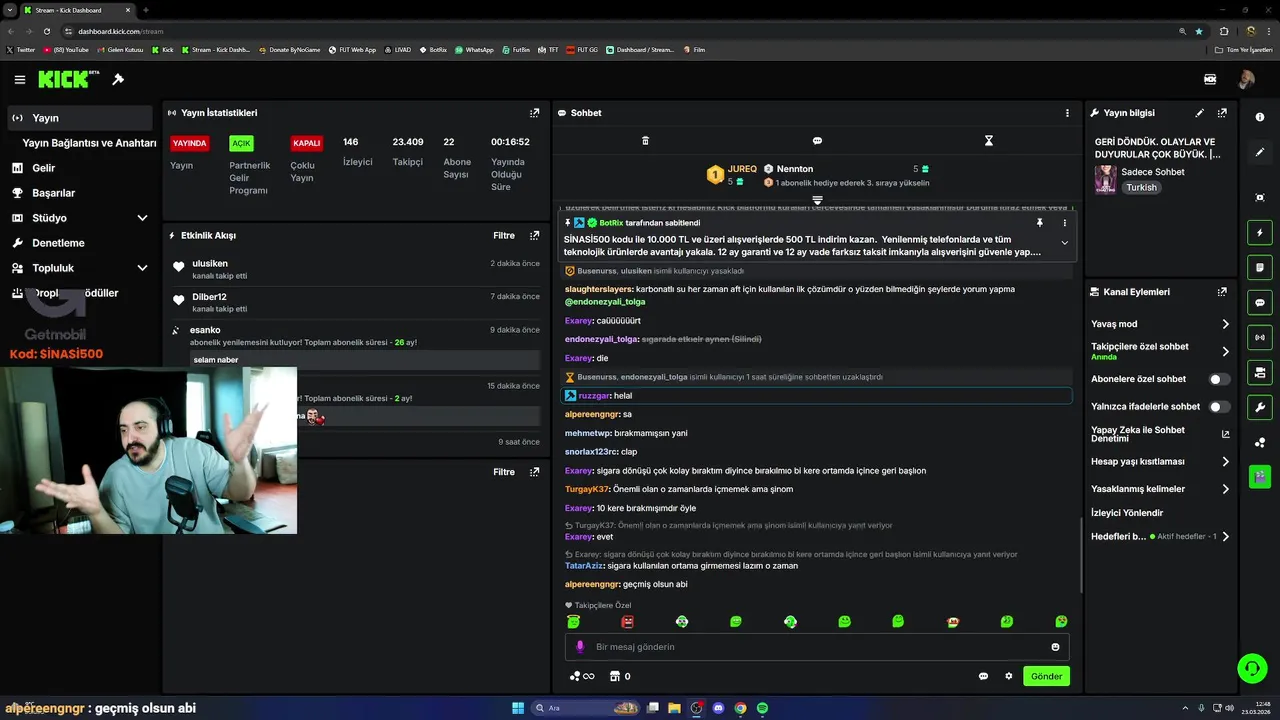The image size is (1280, 720).
Task: Edit stream info with pencil icon
Action: tap(1199, 113)
